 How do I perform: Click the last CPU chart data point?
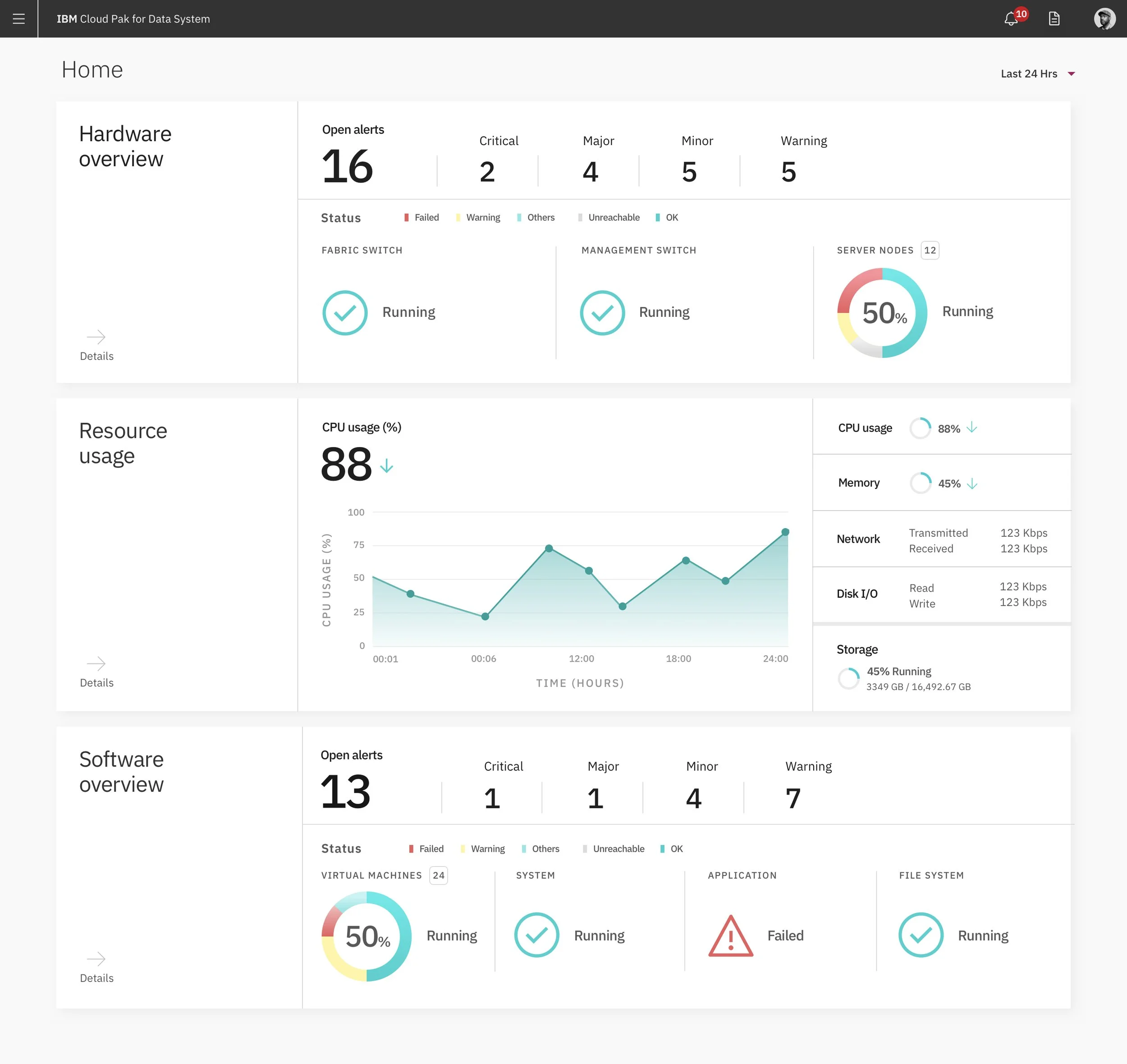785,532
